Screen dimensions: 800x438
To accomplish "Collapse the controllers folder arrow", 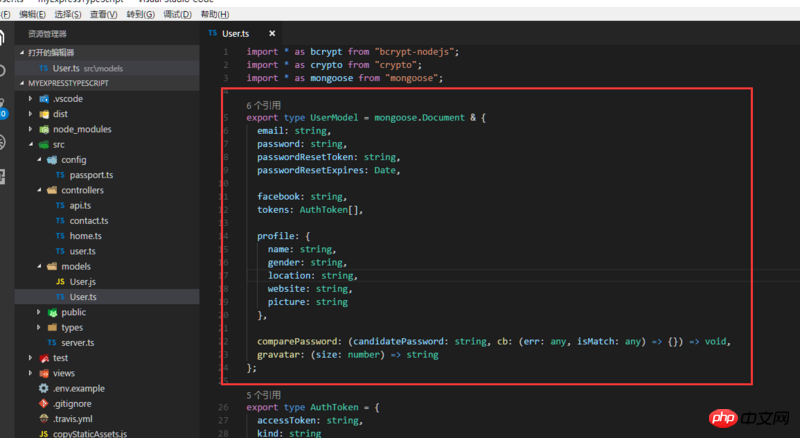I will point(39,190).
